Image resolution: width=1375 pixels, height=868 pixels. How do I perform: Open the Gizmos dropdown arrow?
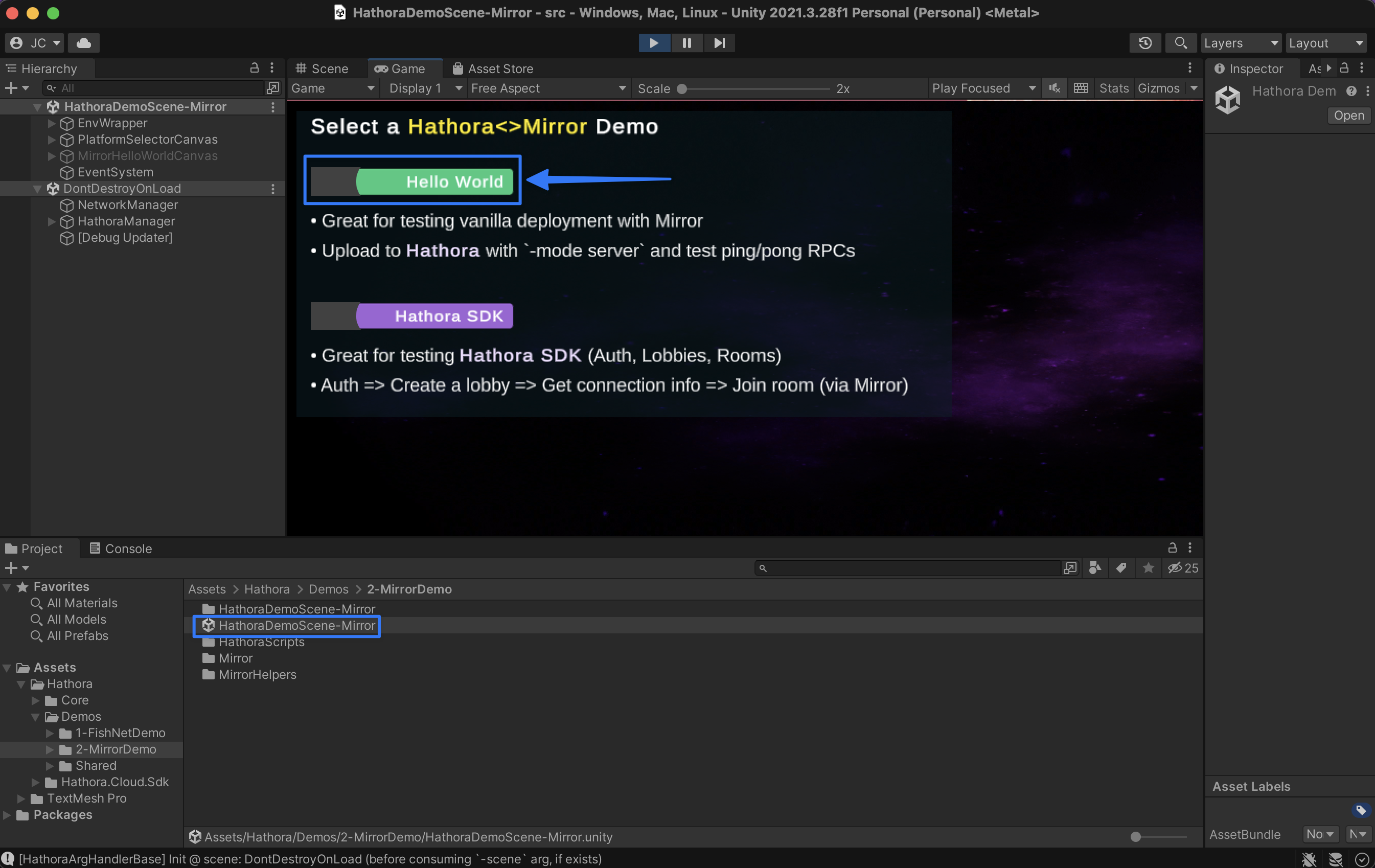coord(1194,88)
